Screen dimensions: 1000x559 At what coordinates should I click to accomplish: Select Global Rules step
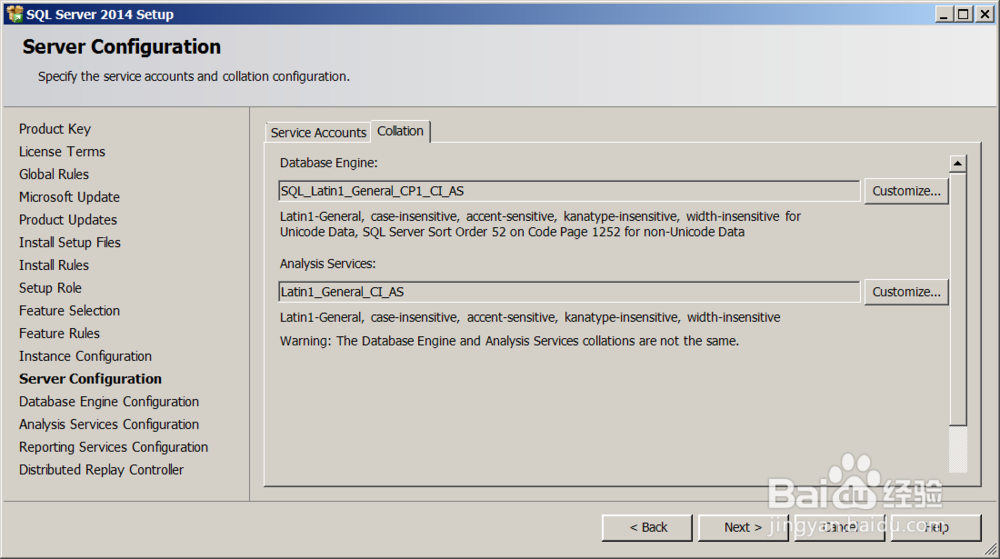click(54, 174)
